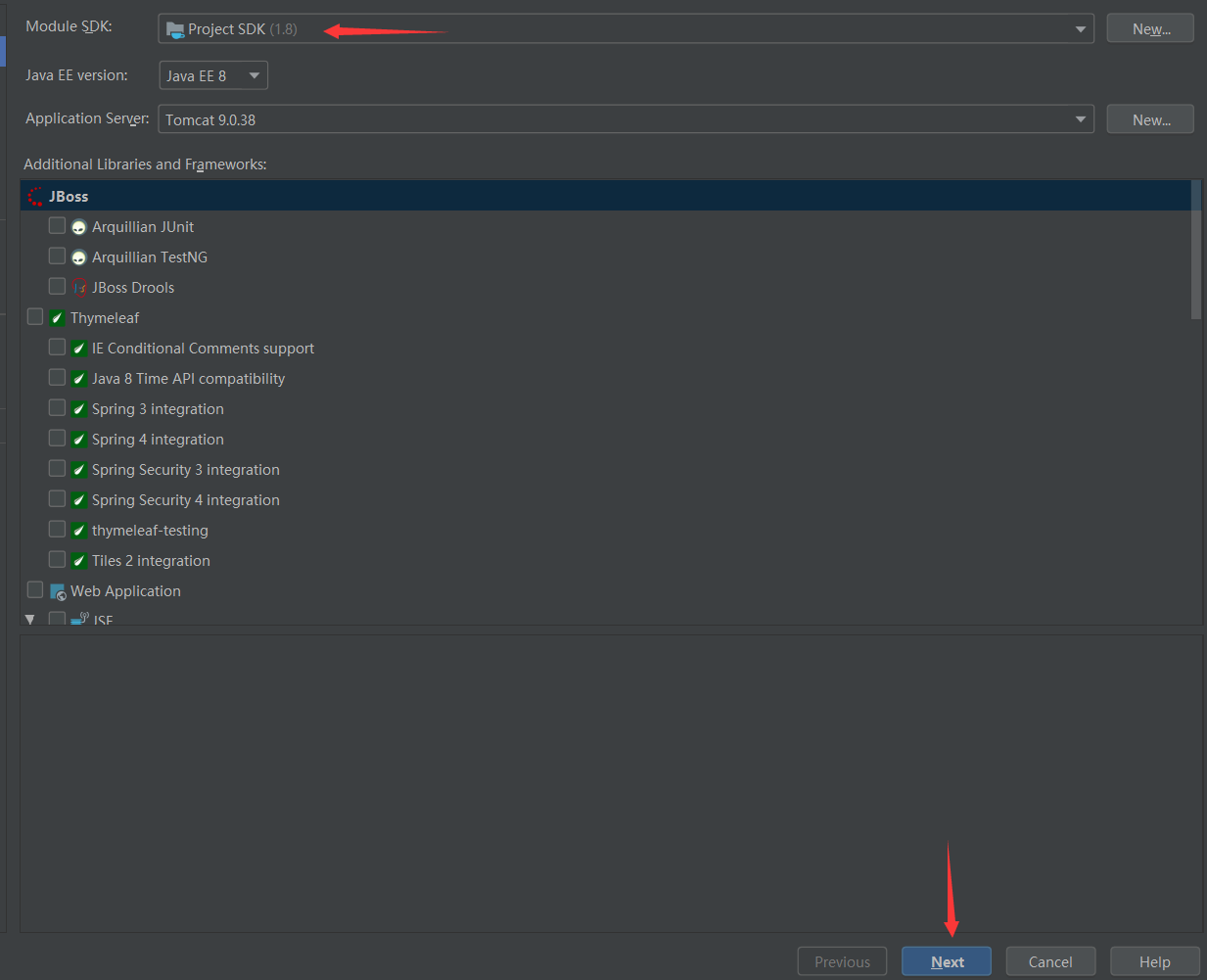Click the Project SDK folder icon
This screenshot has width=1207, height=980.
click(x=175, y=29)
